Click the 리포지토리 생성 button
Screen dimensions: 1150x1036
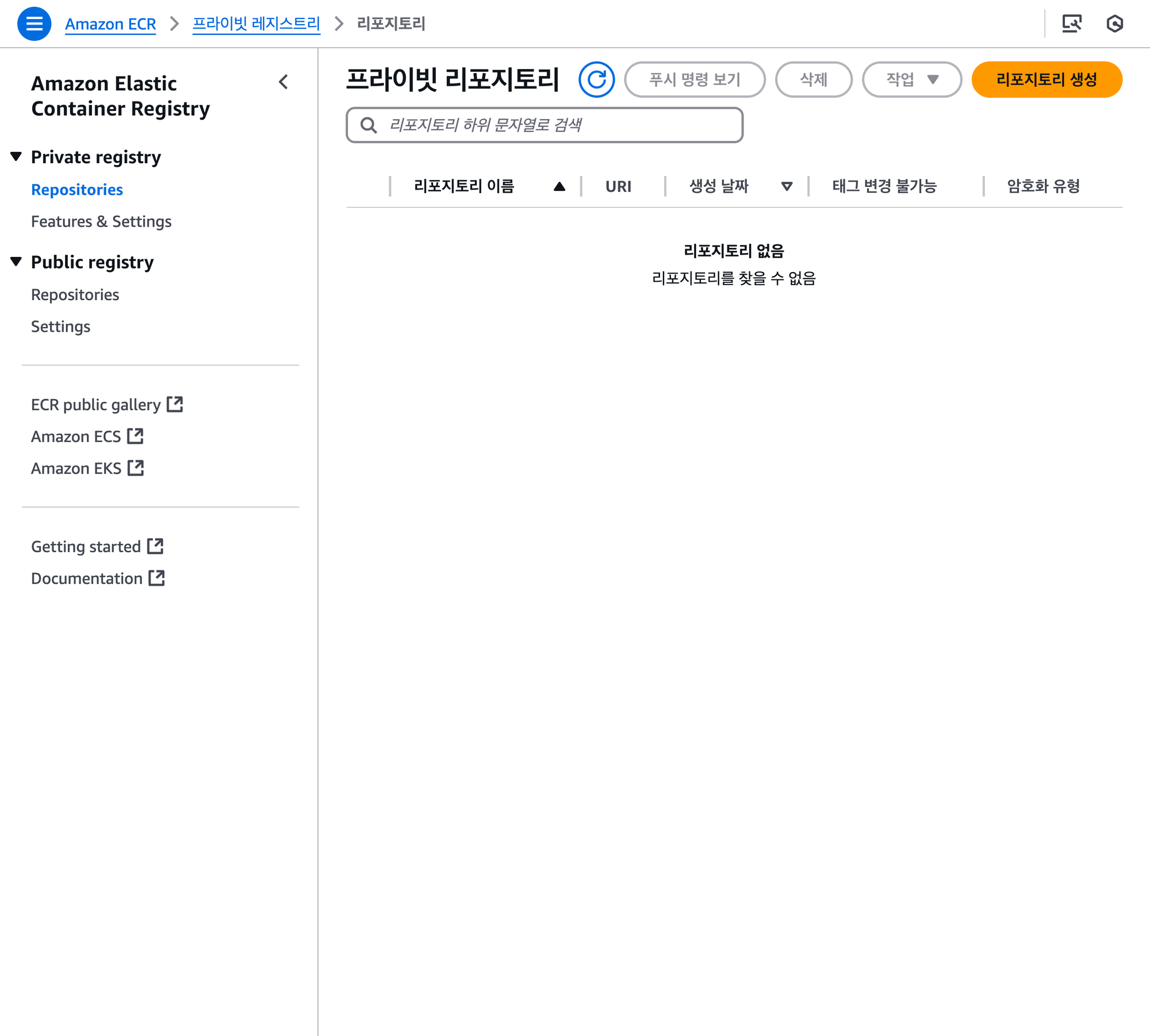click(1046, 79)
